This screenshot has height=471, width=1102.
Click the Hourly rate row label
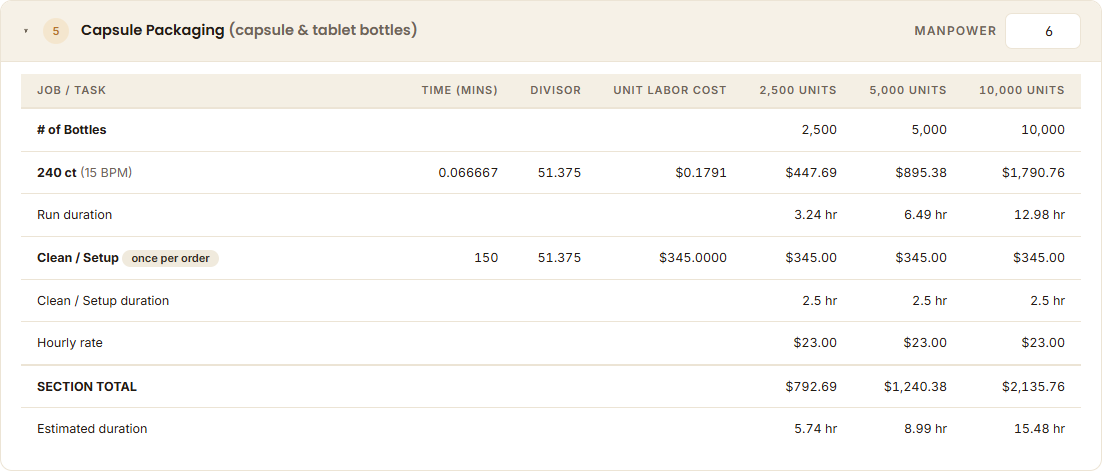tap(70, 343)
